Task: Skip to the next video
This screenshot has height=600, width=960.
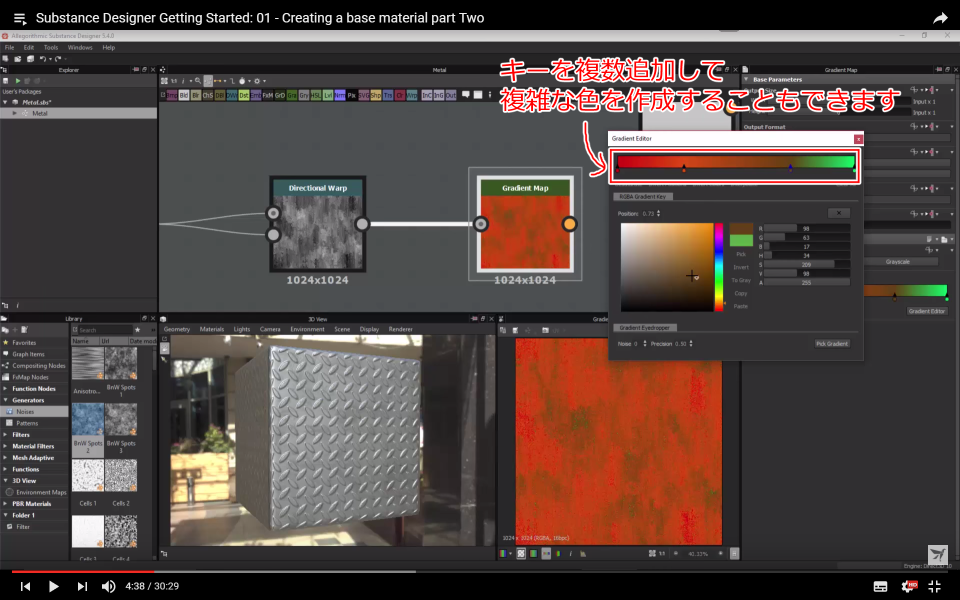Action: (81, 587)
